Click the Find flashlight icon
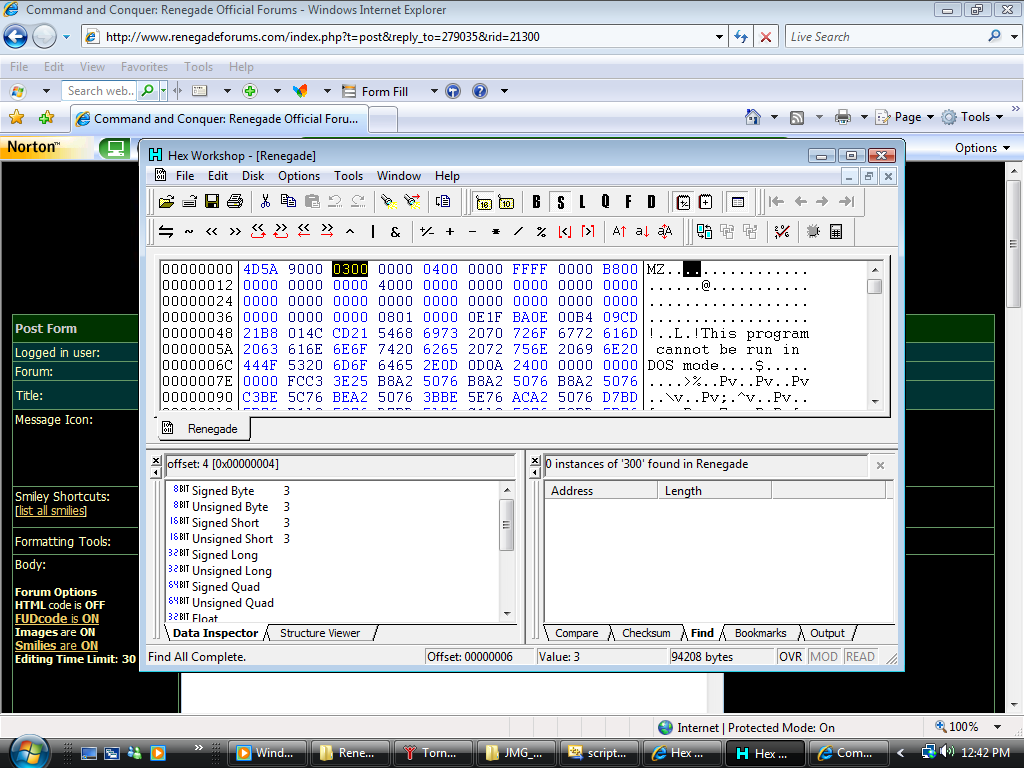 pos(388,201)
